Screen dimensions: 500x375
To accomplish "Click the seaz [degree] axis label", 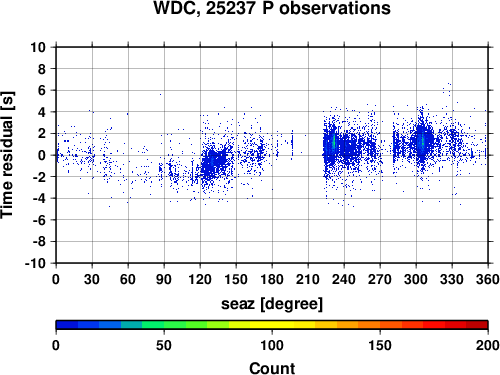I will click(272, 304).
